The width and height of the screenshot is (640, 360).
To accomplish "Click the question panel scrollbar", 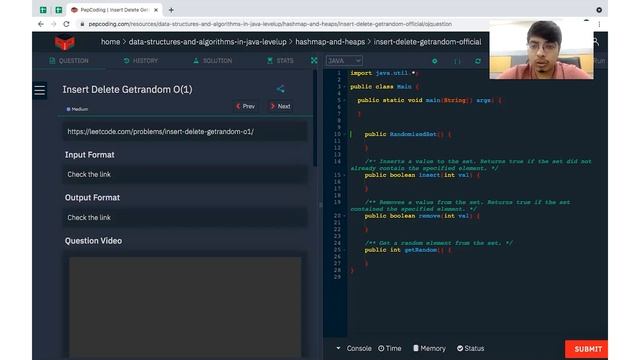I will pos(315,118).
